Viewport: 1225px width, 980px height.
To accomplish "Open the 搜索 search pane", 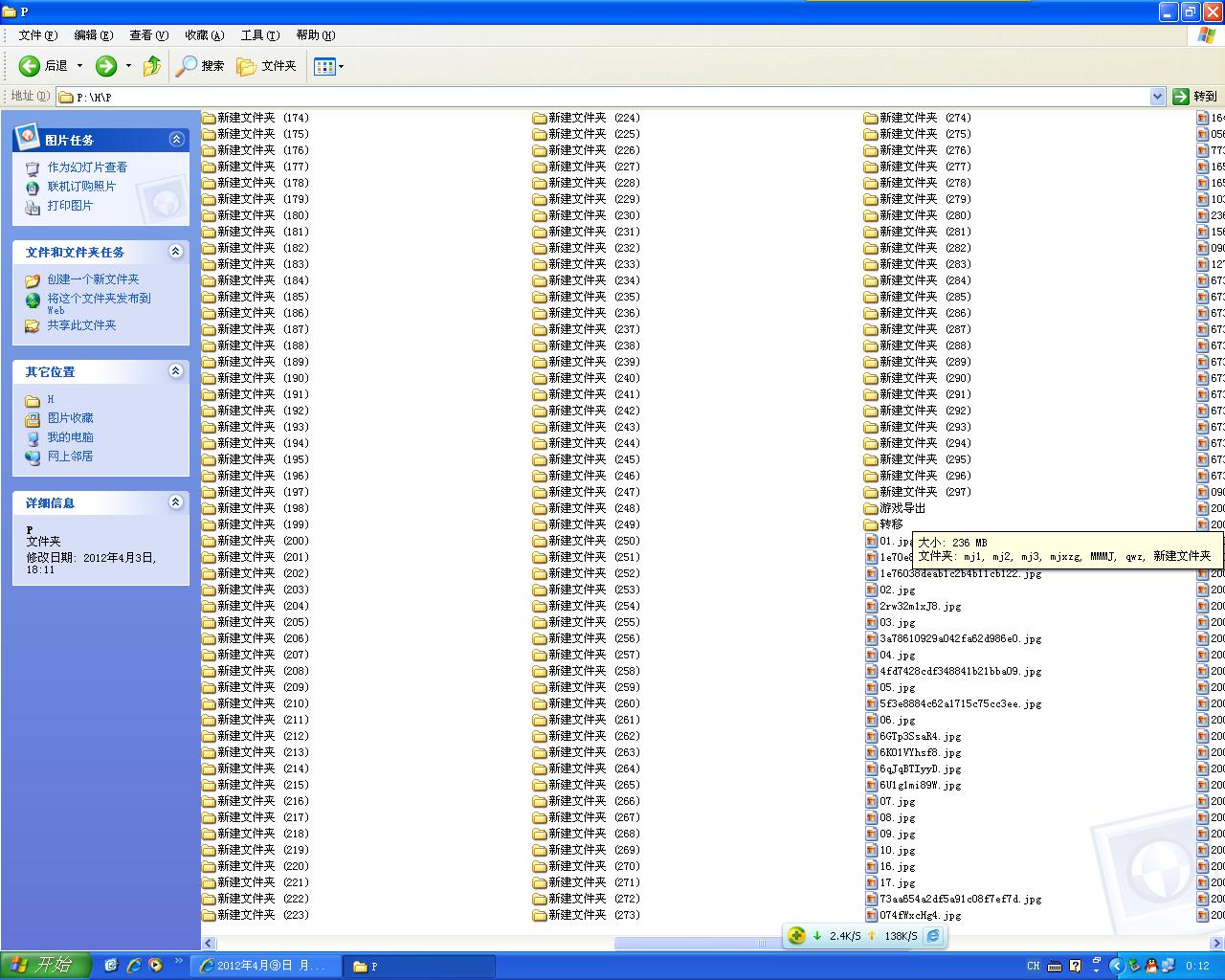I will pos(200,66).
